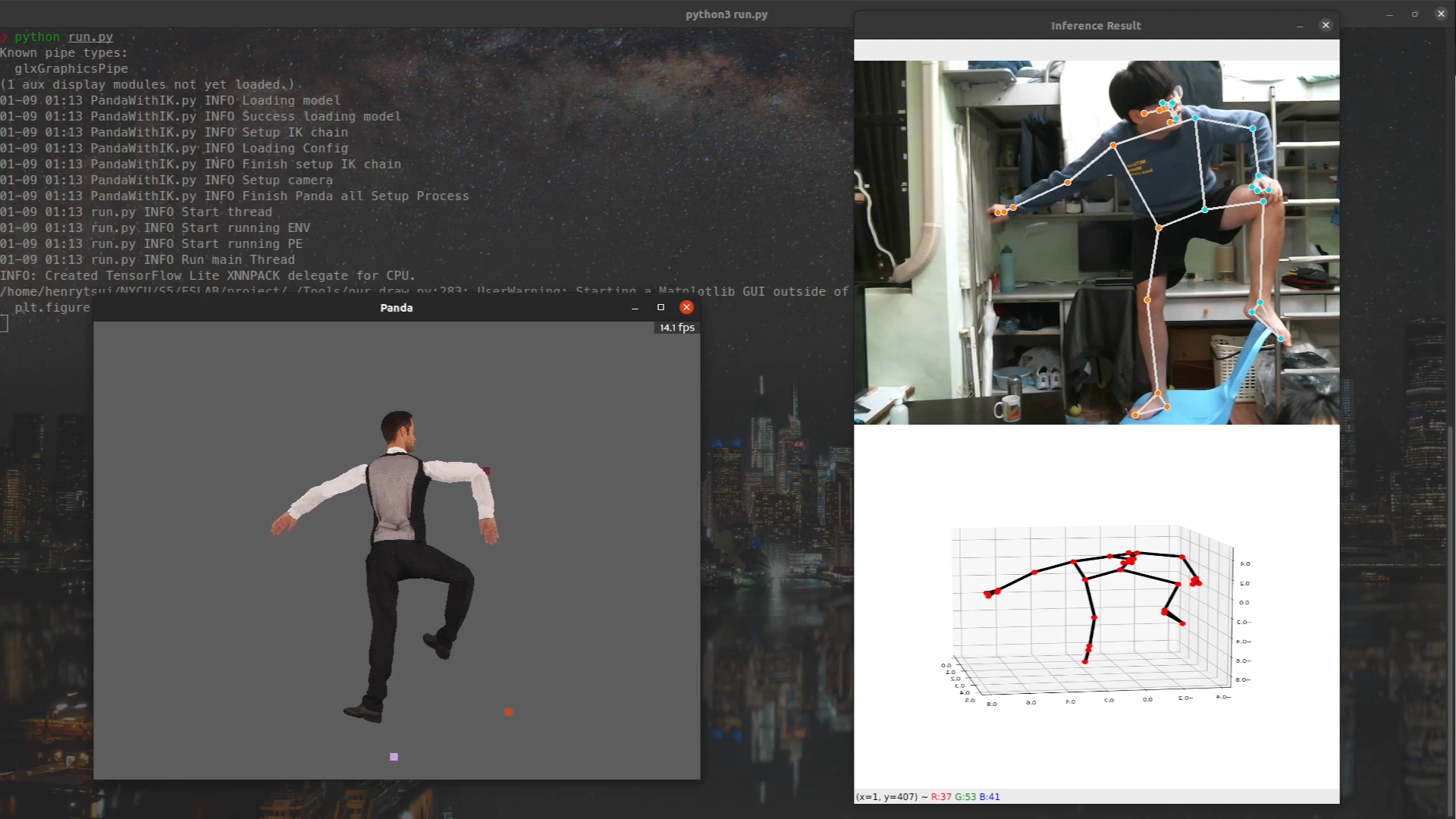Minimize the Inference Result window
Viewport: 1456px width, 819px height.
pos(1300,25)
